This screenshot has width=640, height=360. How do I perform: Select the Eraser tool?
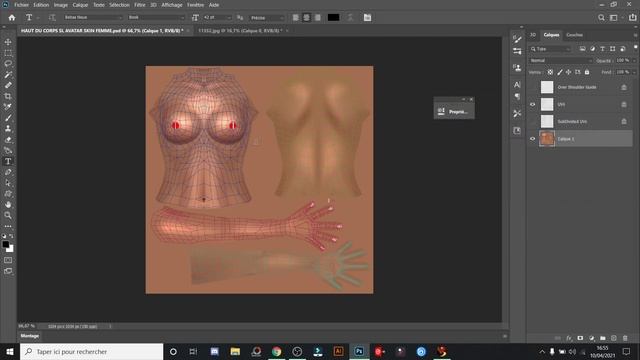point(8,140)
